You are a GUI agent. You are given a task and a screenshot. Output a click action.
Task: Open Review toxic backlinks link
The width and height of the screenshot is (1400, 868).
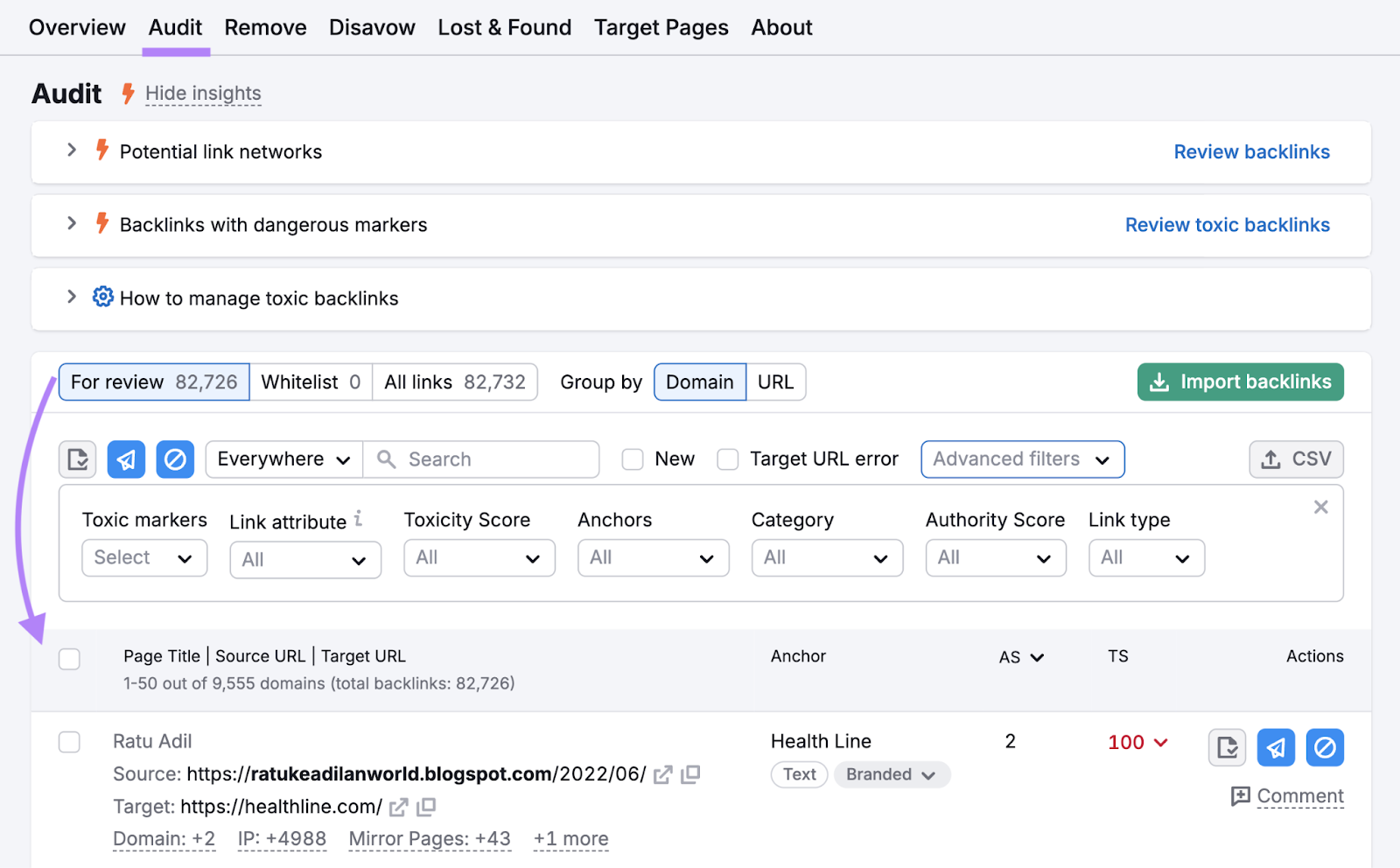(1227, 224)
